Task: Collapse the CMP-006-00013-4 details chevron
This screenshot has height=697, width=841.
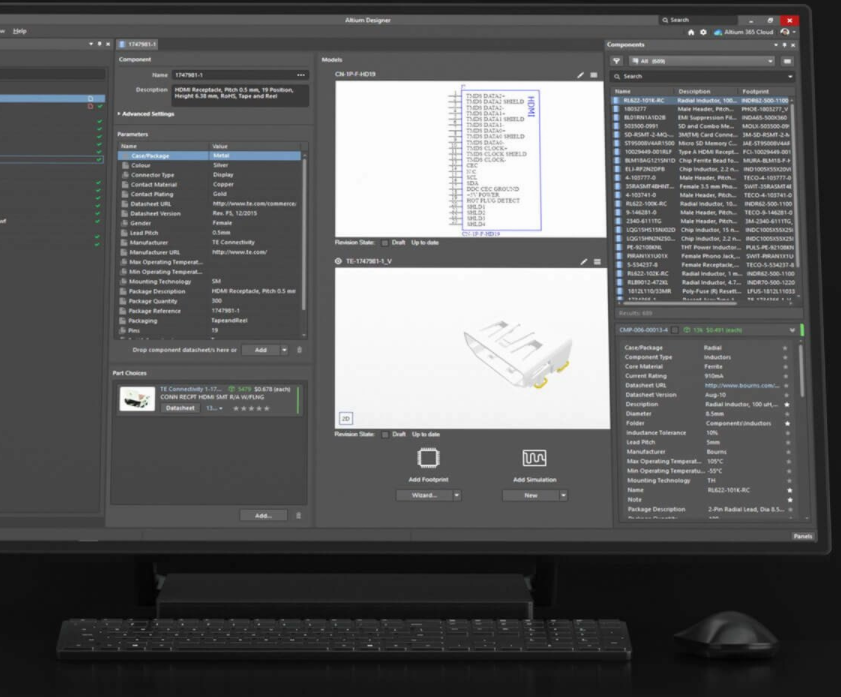Action: [792, 330]
